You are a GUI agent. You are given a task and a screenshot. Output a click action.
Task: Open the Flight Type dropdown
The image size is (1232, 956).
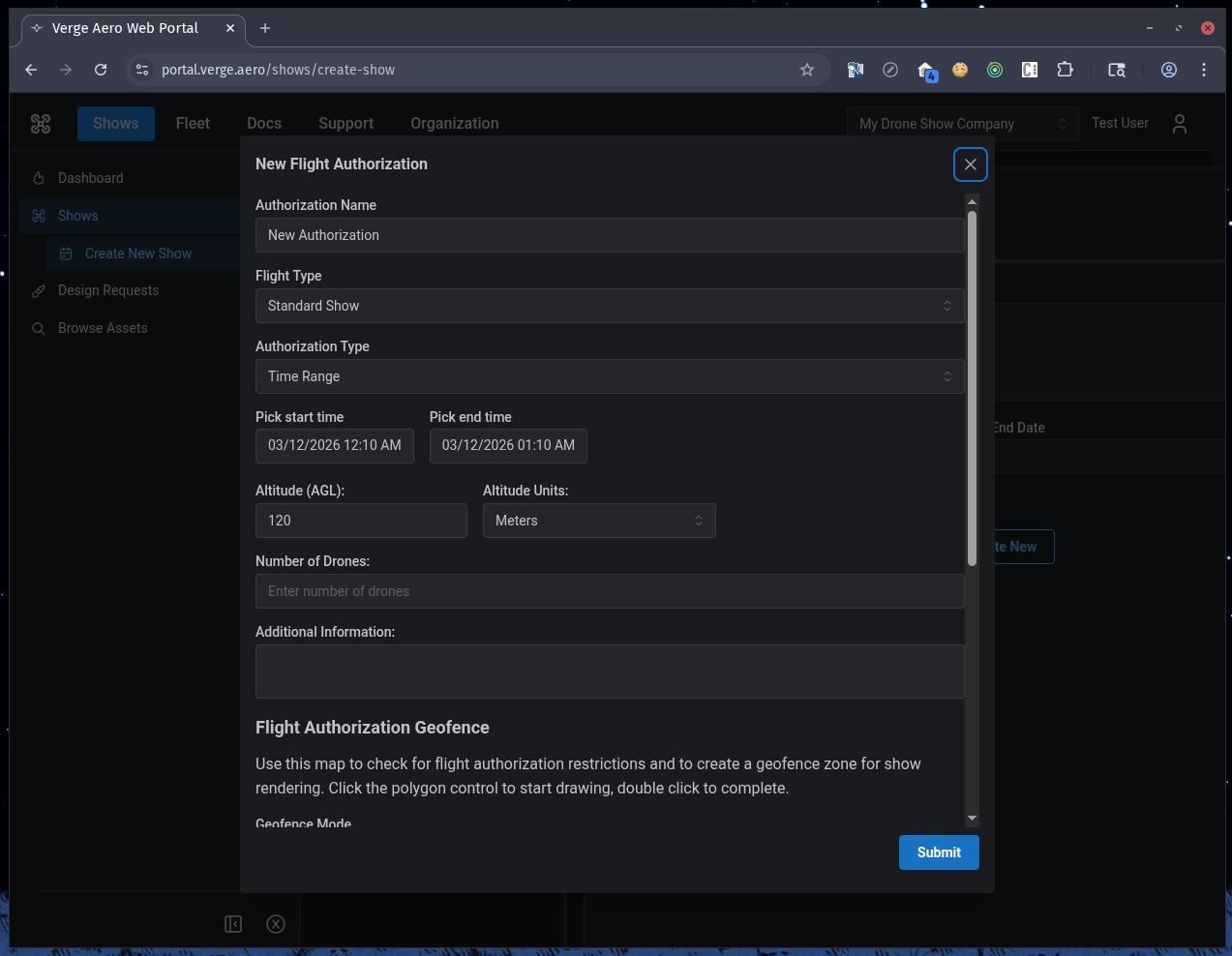coord(610,306)
